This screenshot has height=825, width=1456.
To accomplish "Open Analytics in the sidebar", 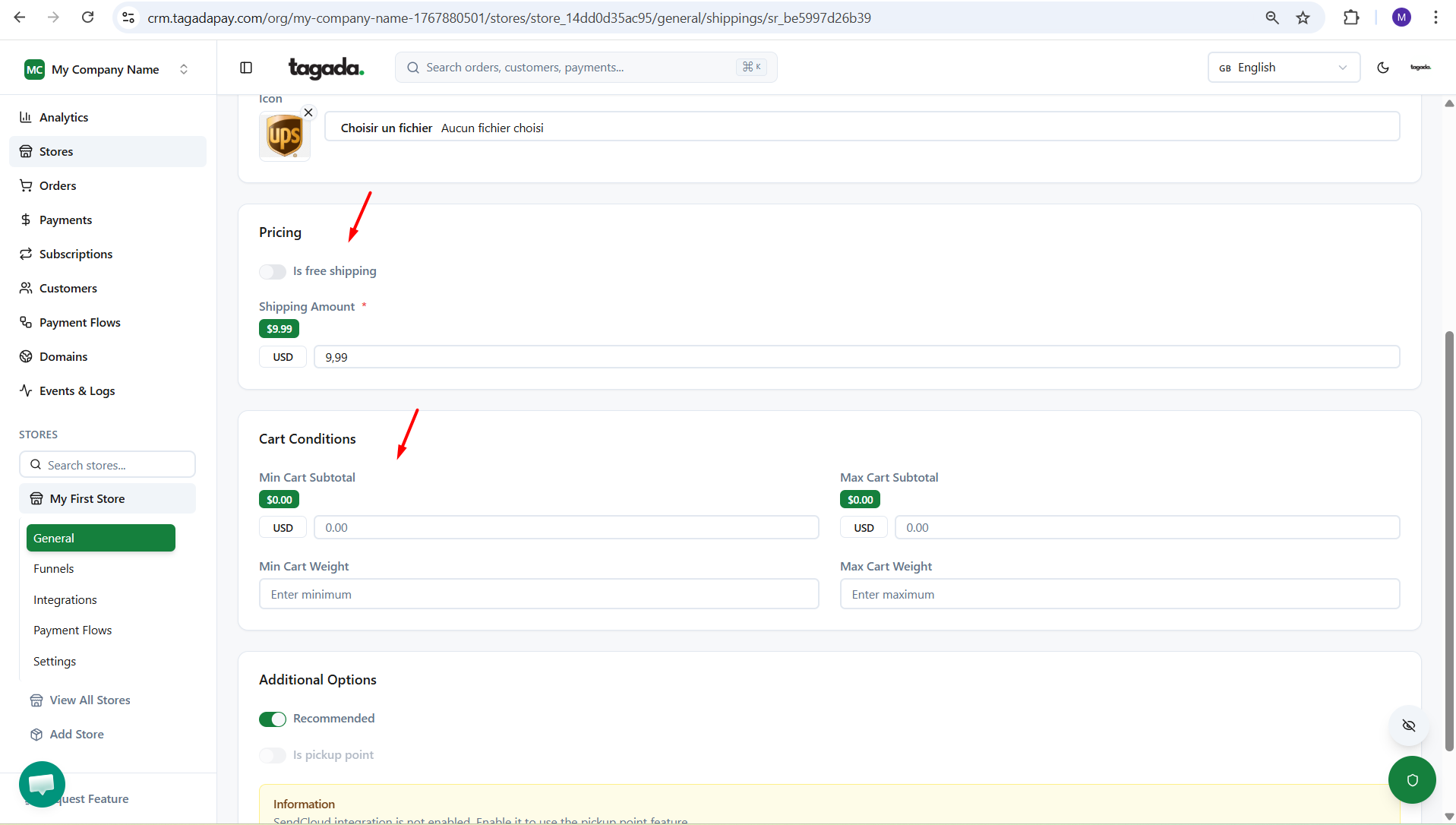I will click(x=64, y=117).
